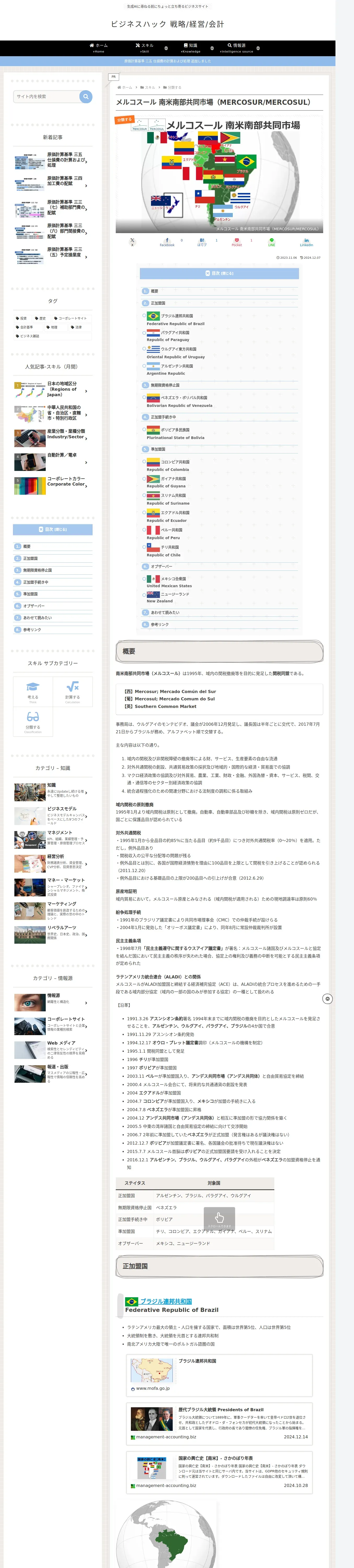The width and height of the screenshot is (354, 1568).
Task: Open the 自動計算／電卓 article thumbnail
Action: click(30, 462)
